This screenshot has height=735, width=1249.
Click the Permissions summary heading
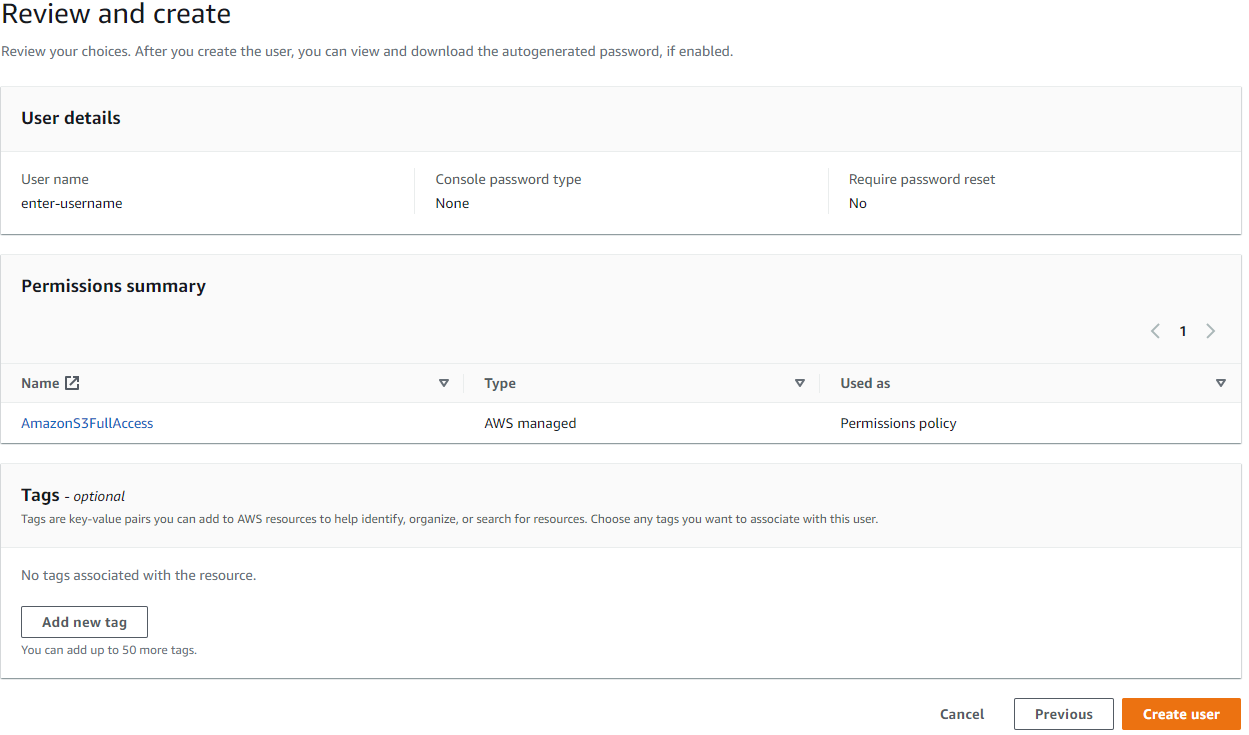(x=113, y=286)
